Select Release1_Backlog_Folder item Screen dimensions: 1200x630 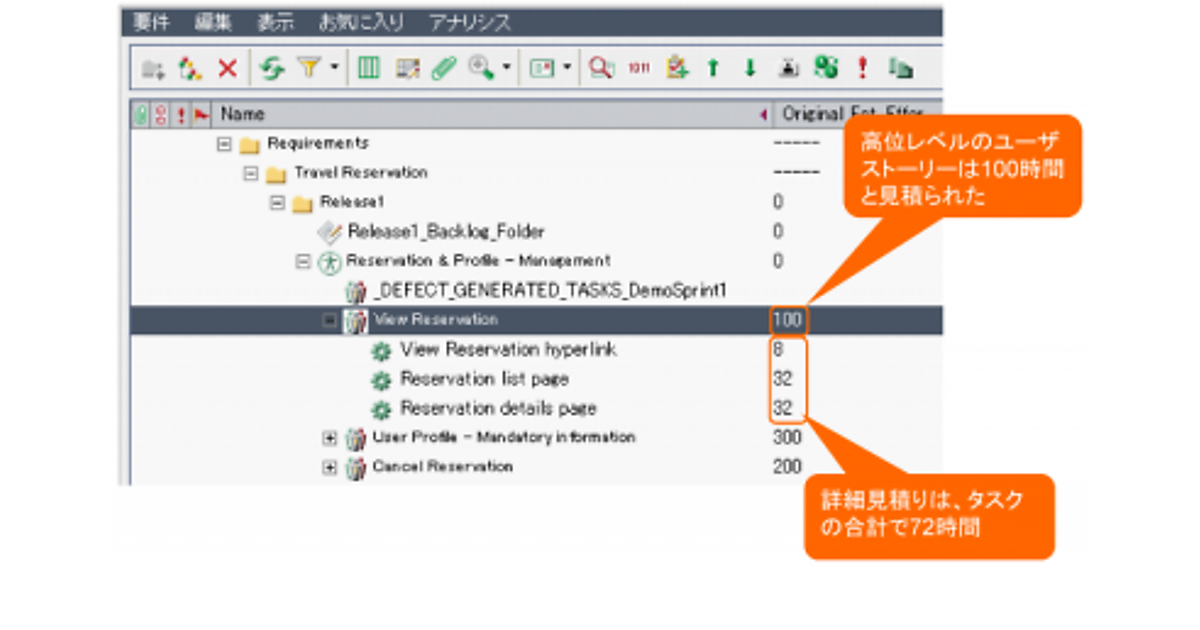[x=446, y=232]
